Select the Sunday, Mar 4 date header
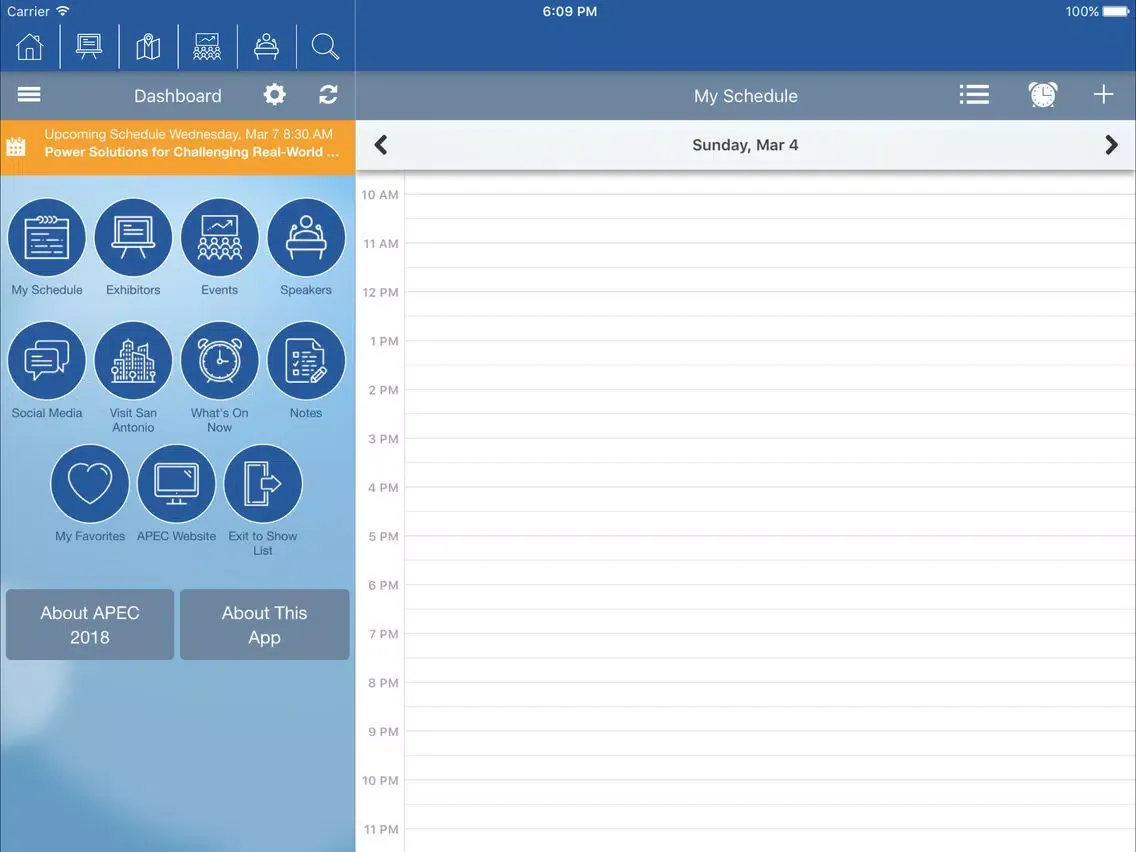The image size is (1136, 852). 745,145
